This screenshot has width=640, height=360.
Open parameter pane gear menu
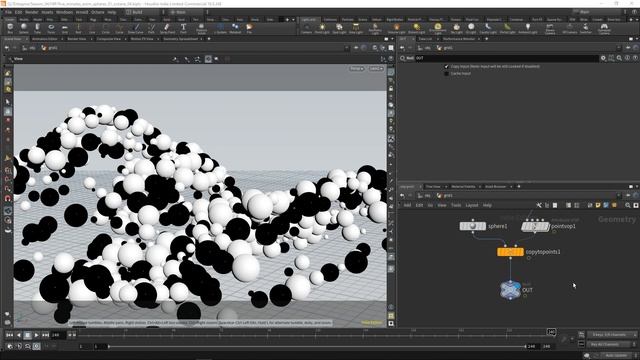tap(603, 58)
